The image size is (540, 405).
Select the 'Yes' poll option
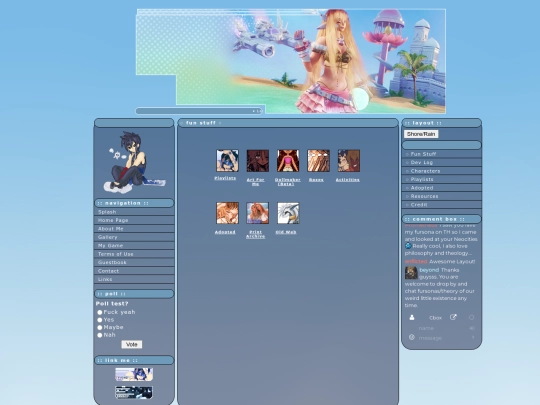click(x=100, y=320)
